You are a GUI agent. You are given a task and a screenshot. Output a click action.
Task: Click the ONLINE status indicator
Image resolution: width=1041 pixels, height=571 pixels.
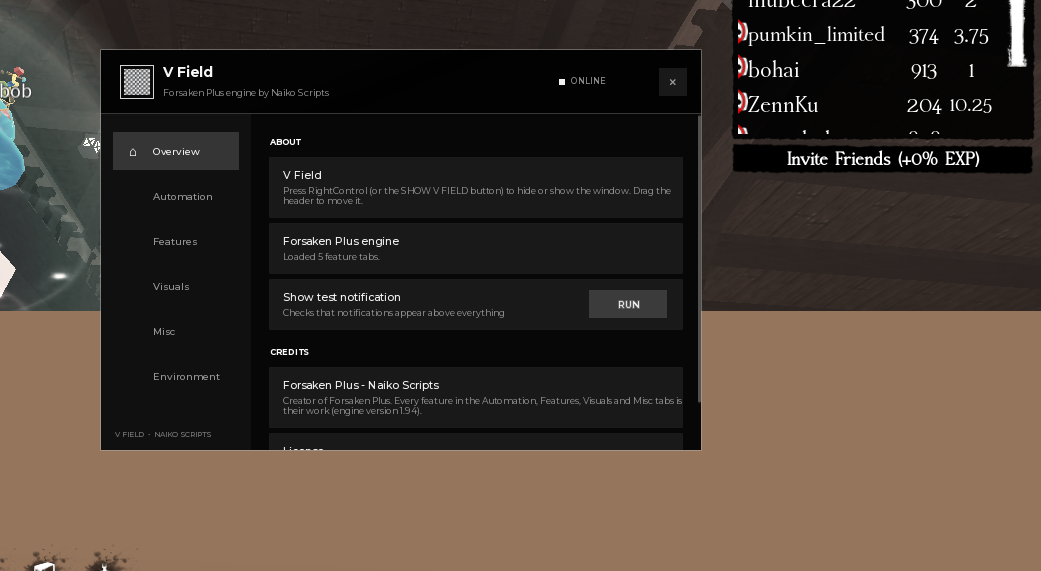pos(582,81)
